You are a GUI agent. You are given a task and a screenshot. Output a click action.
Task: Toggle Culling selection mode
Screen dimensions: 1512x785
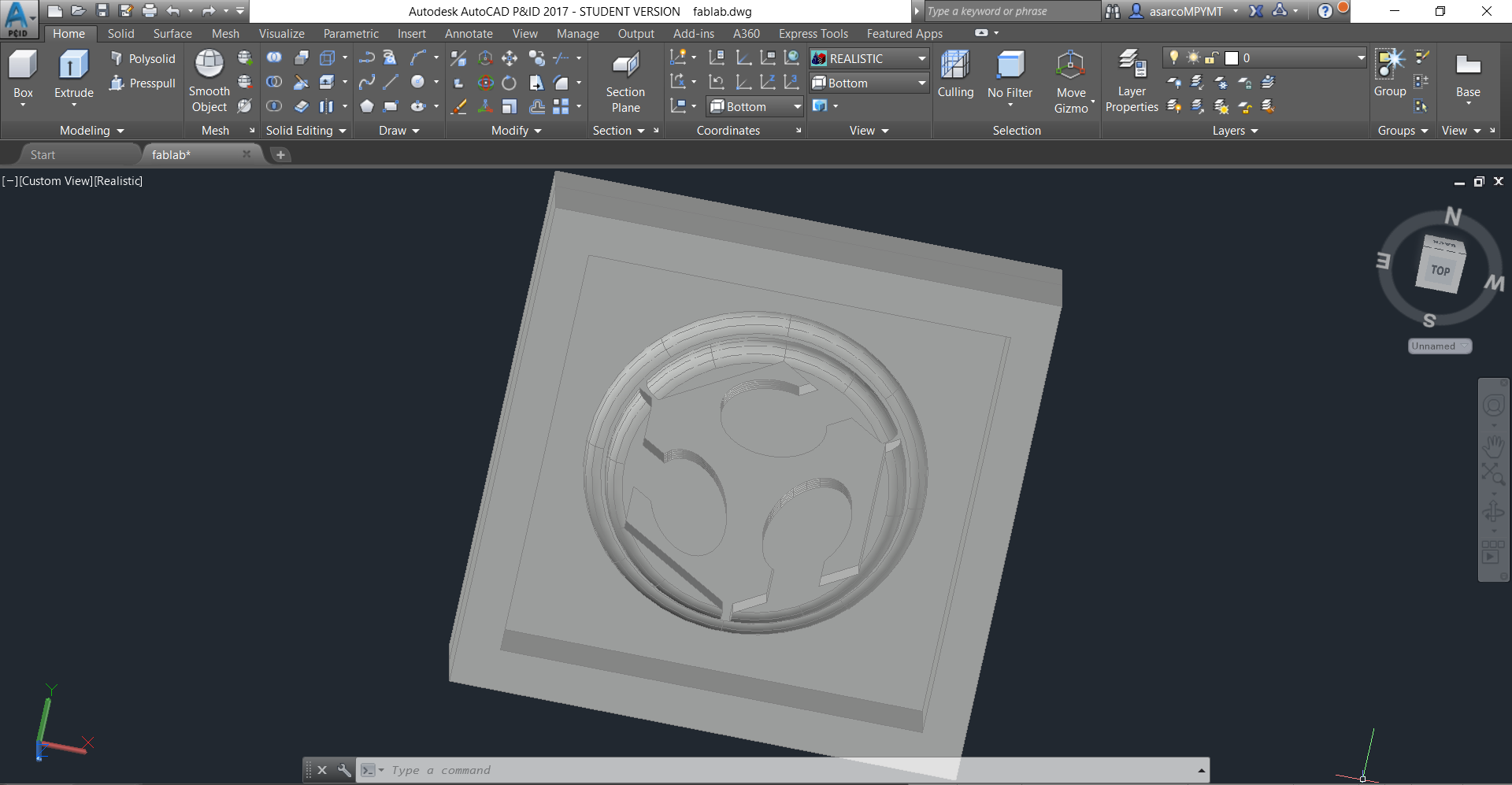tap(955, 76)
